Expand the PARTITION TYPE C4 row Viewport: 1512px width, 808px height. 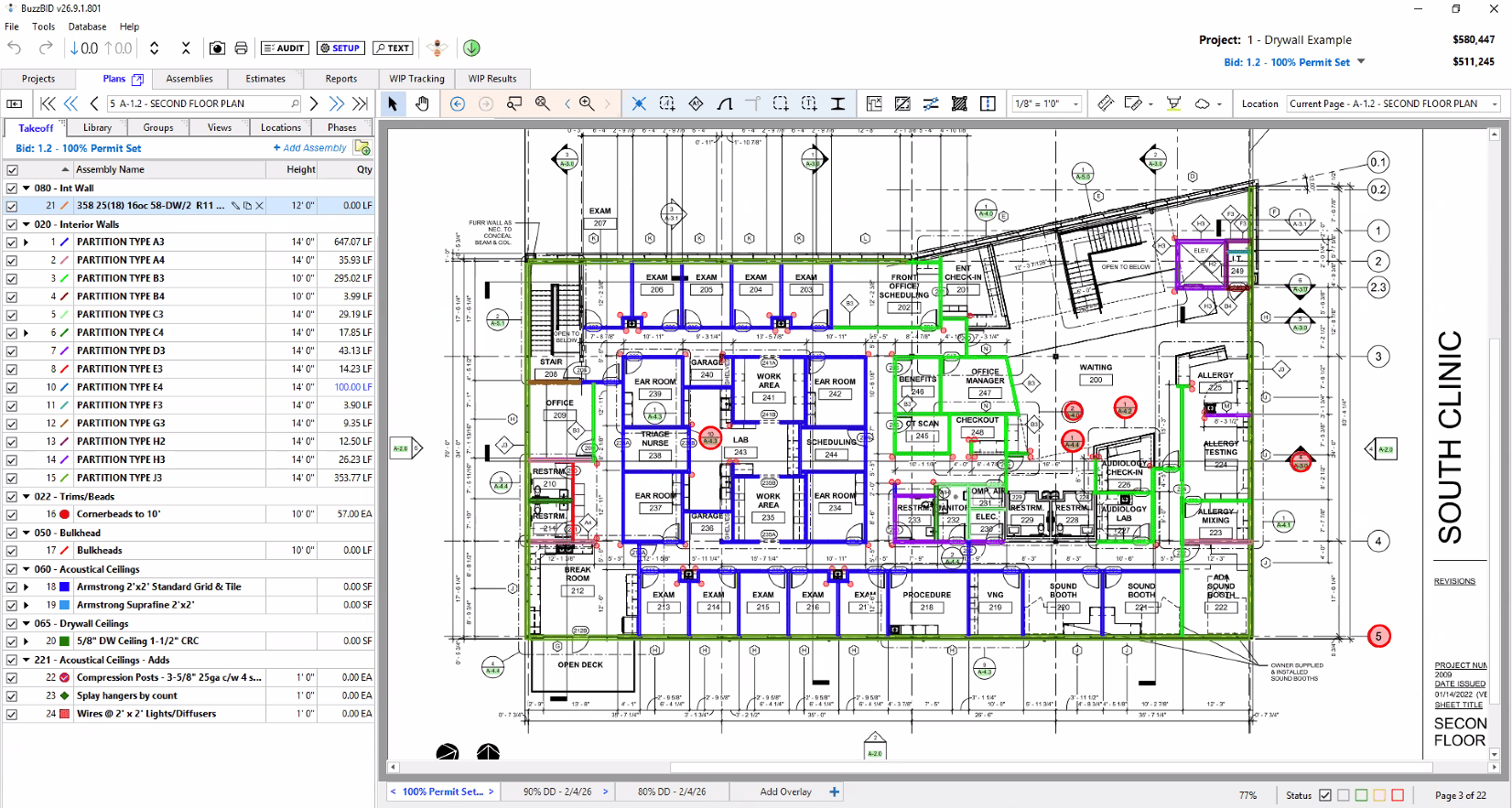[27, 333]
